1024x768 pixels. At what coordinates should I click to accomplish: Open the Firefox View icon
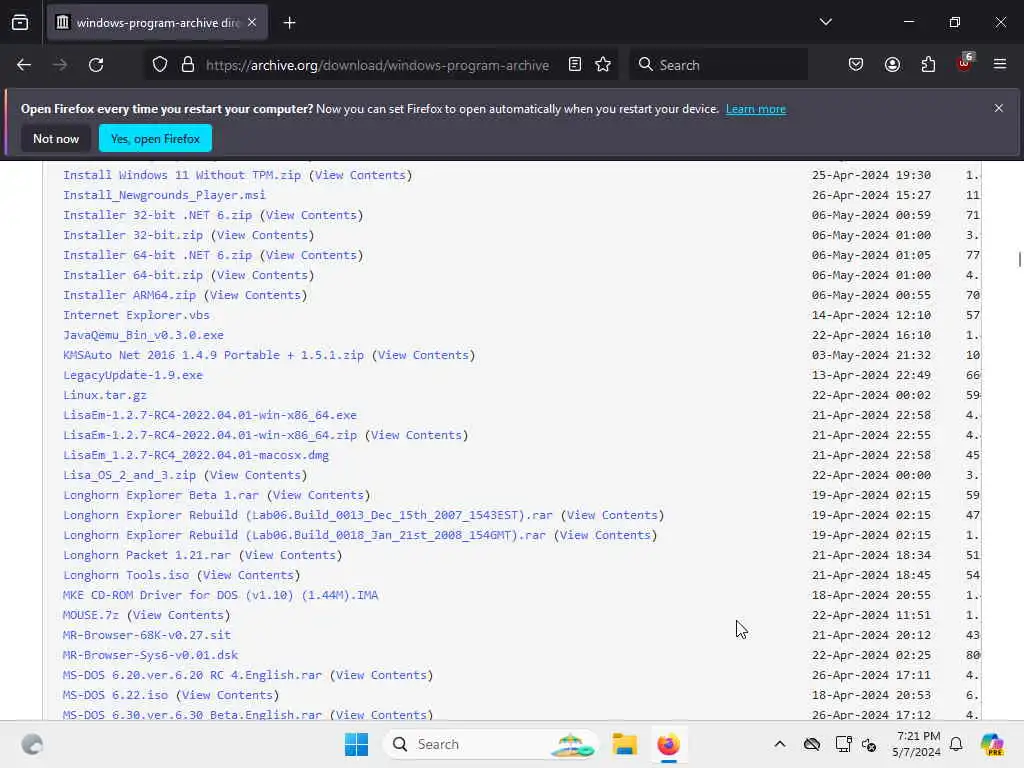coord(20,23)
